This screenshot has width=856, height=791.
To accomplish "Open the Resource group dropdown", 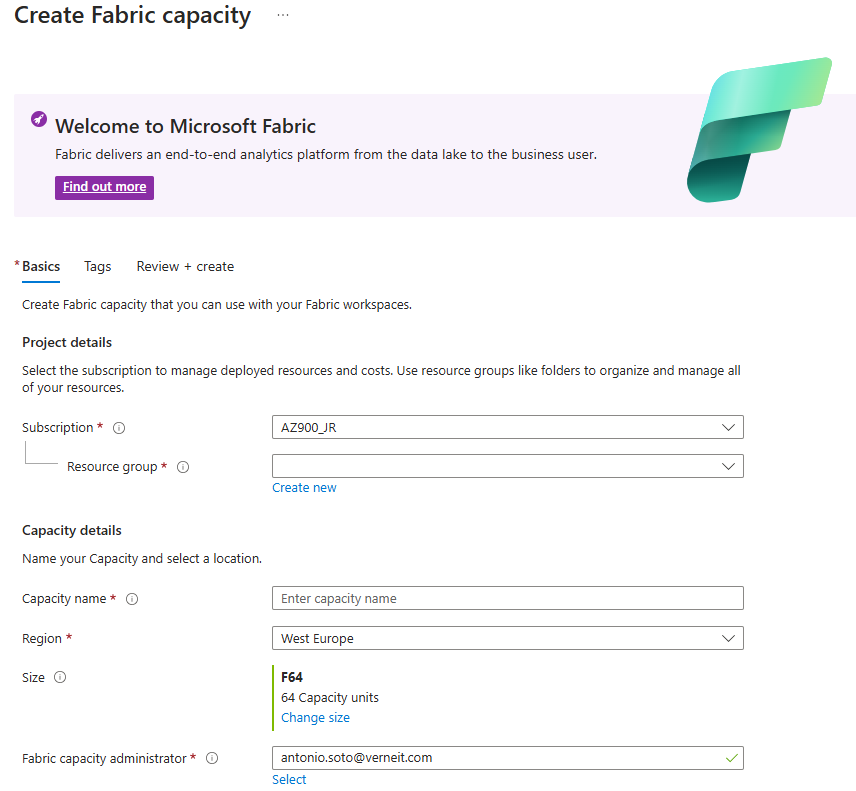I will (x=507, y=466).
